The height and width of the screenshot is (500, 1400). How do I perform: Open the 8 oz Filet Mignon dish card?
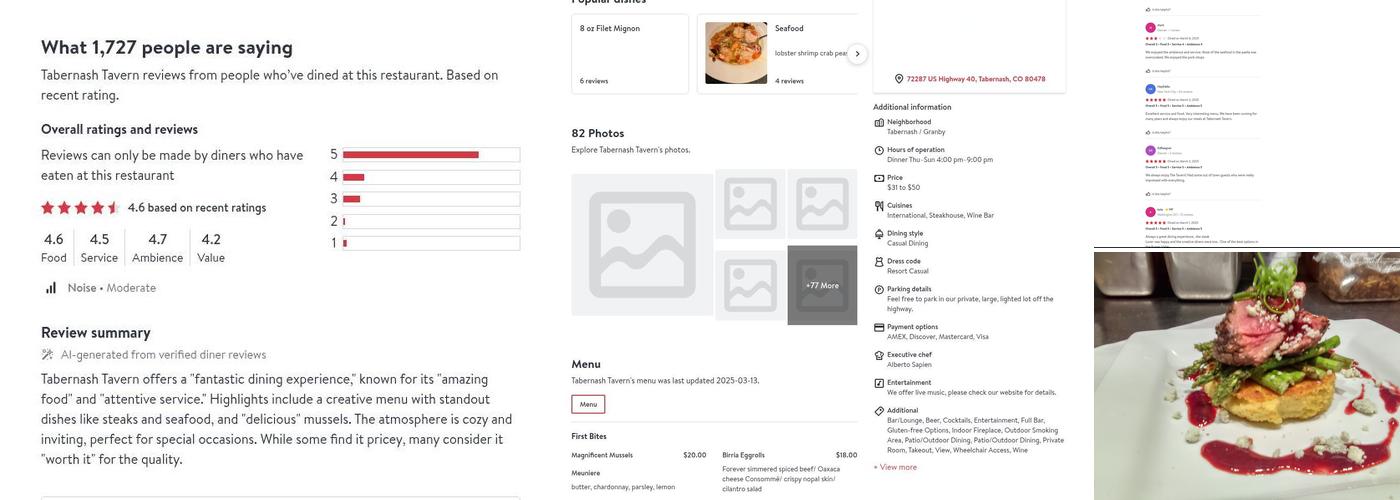630,54
